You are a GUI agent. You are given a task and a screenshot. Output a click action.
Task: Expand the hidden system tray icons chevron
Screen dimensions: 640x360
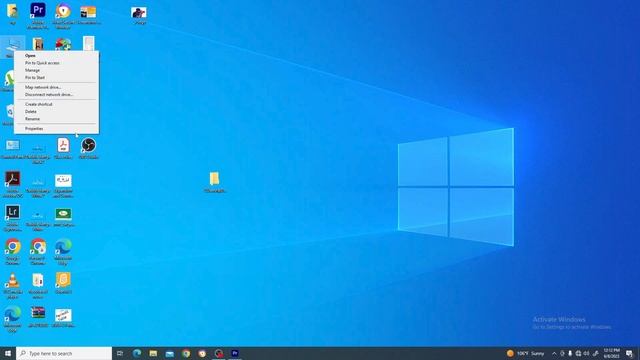click(554, 353)
